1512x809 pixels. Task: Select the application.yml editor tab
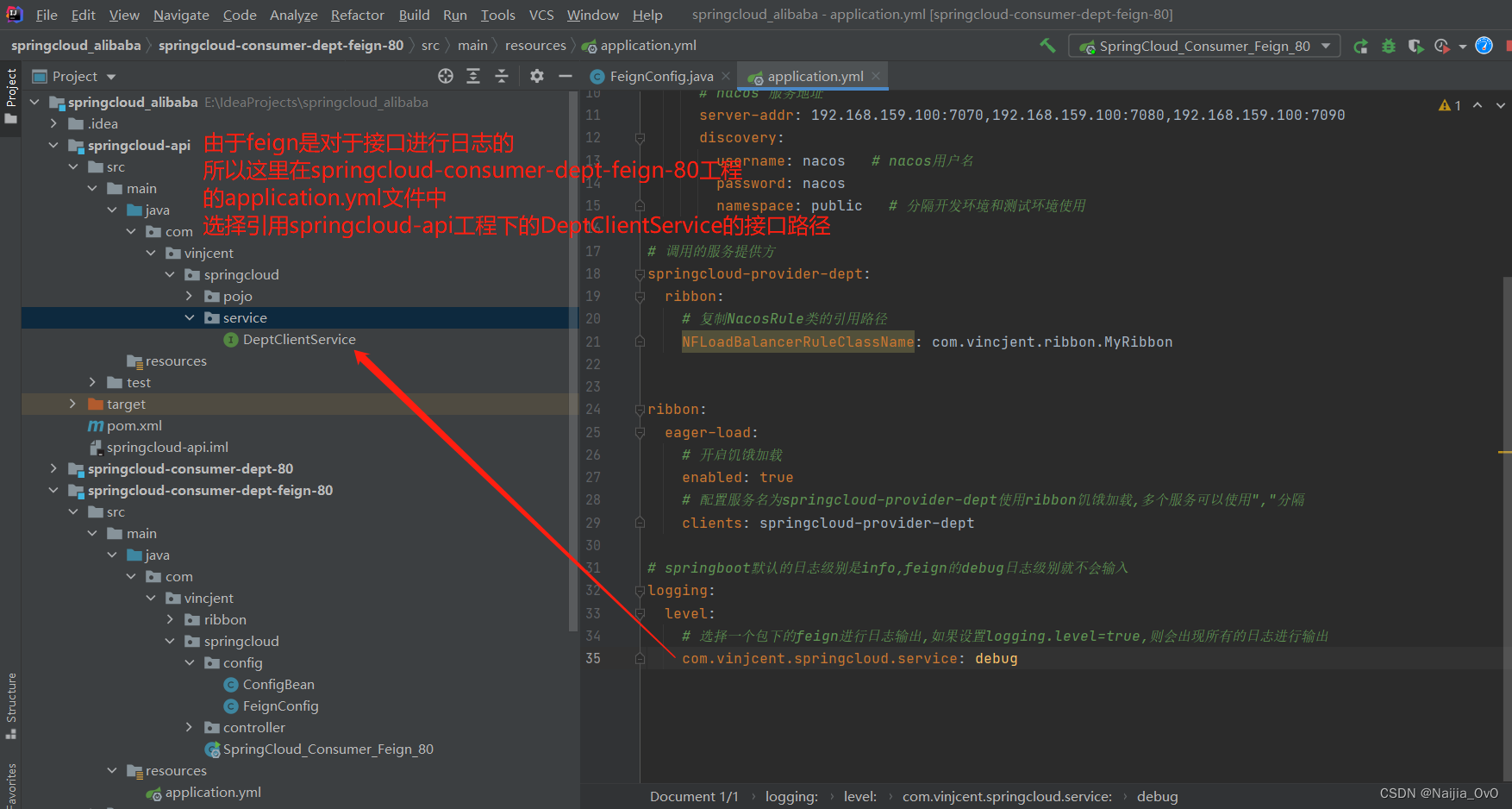(x=815, y=76)
